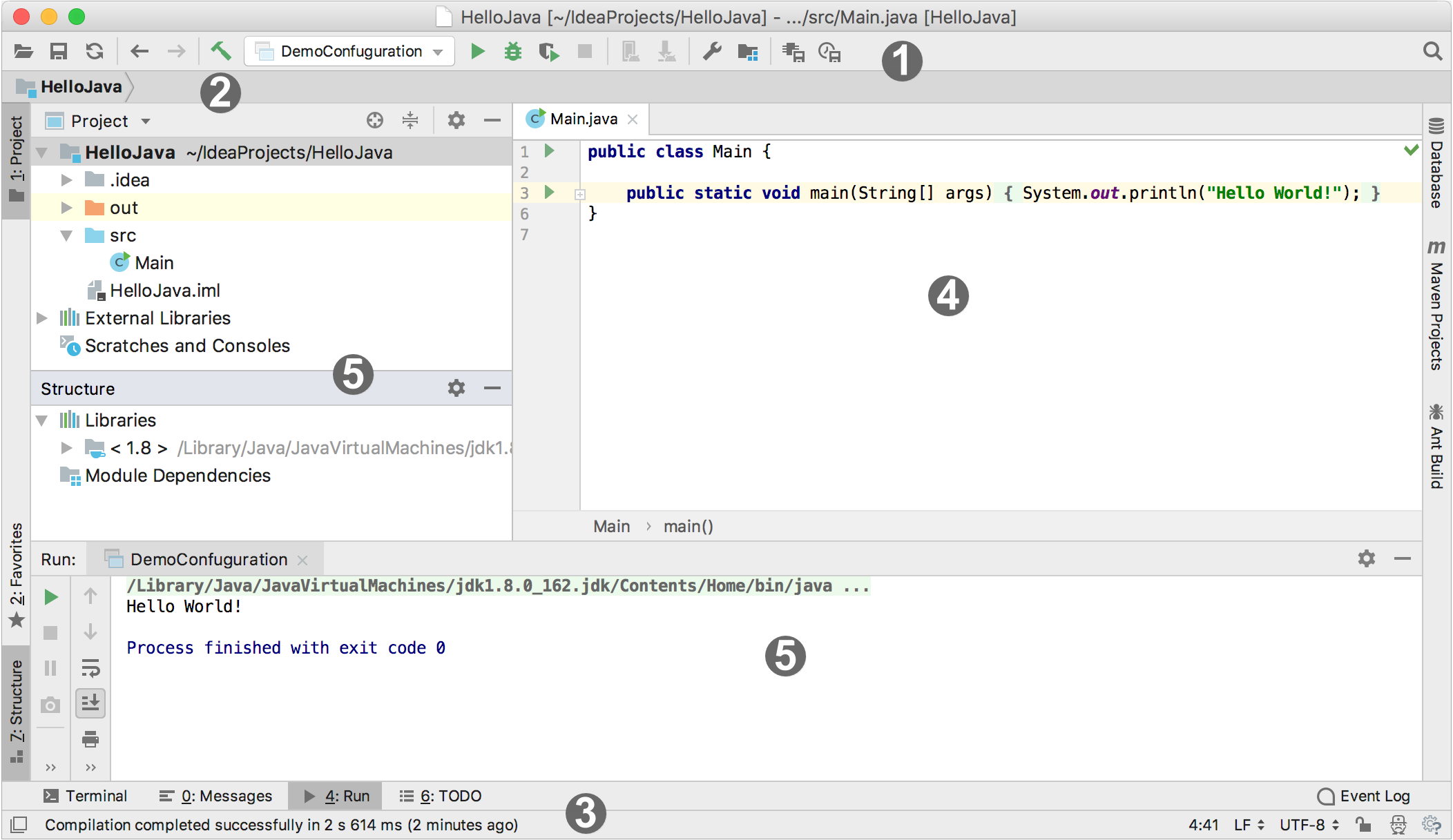Open the Event Log

pos(1364,796)
